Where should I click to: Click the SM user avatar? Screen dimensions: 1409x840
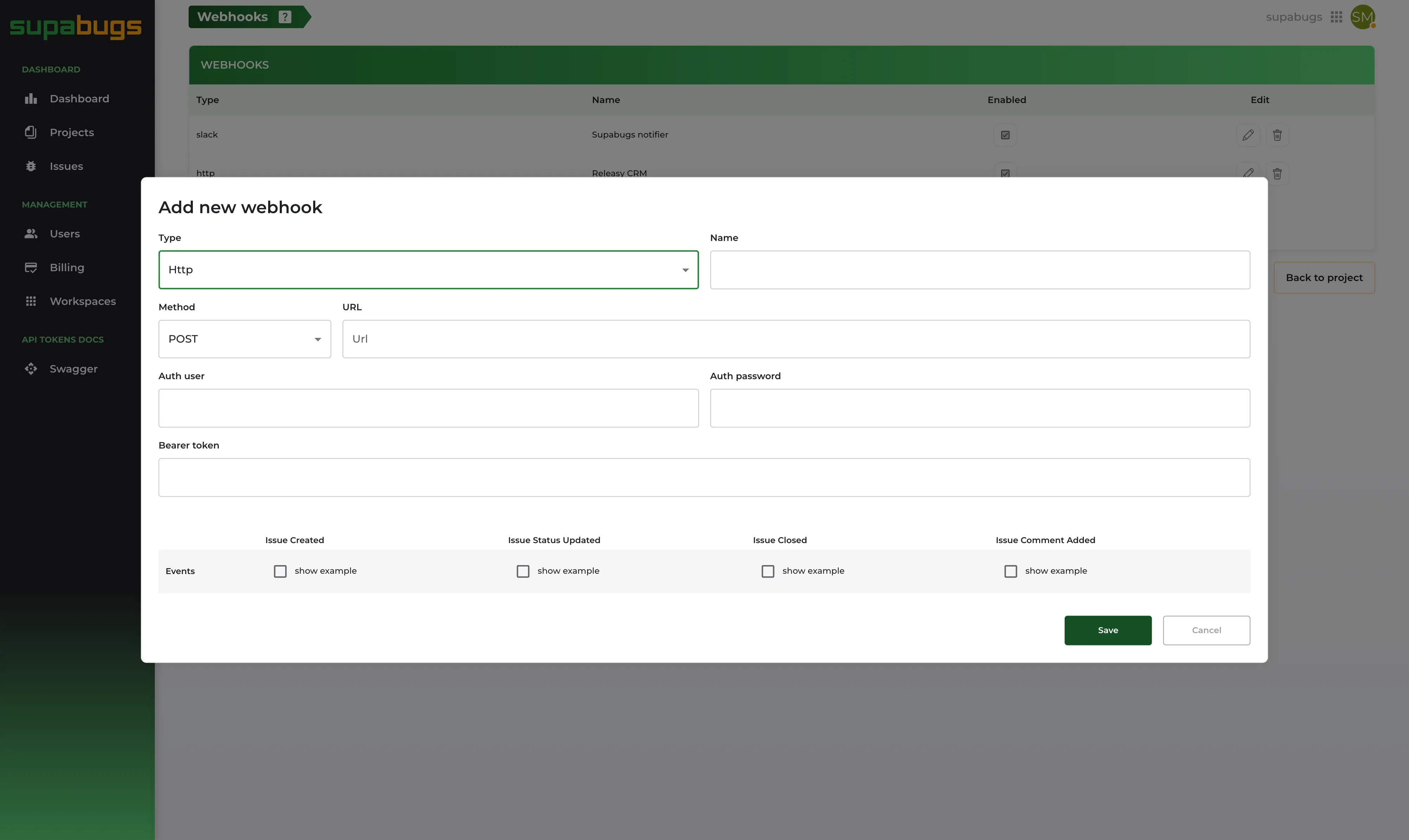(1362, 17)
